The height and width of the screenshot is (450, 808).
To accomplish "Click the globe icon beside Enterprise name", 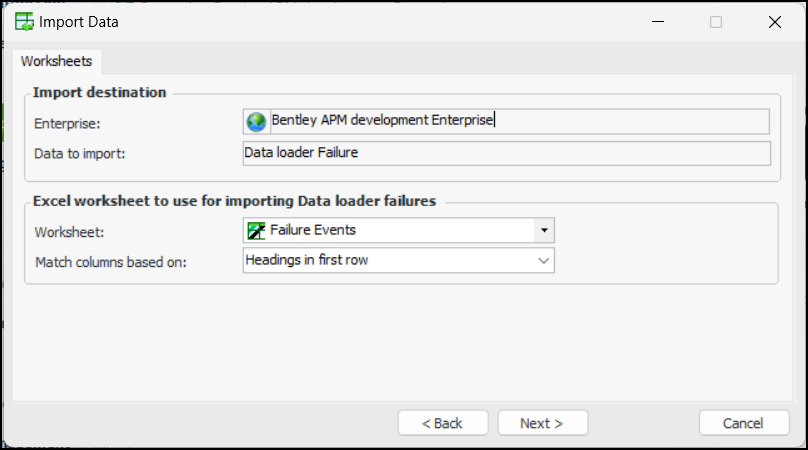I will pos(257,121).
